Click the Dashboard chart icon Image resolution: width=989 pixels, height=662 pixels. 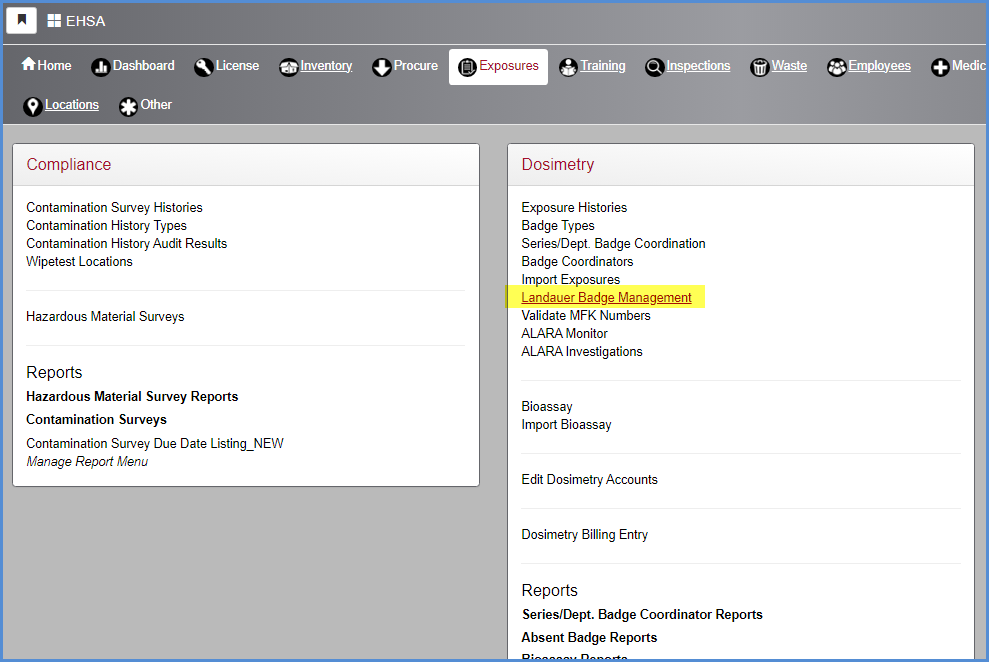(x=101, y=67)
